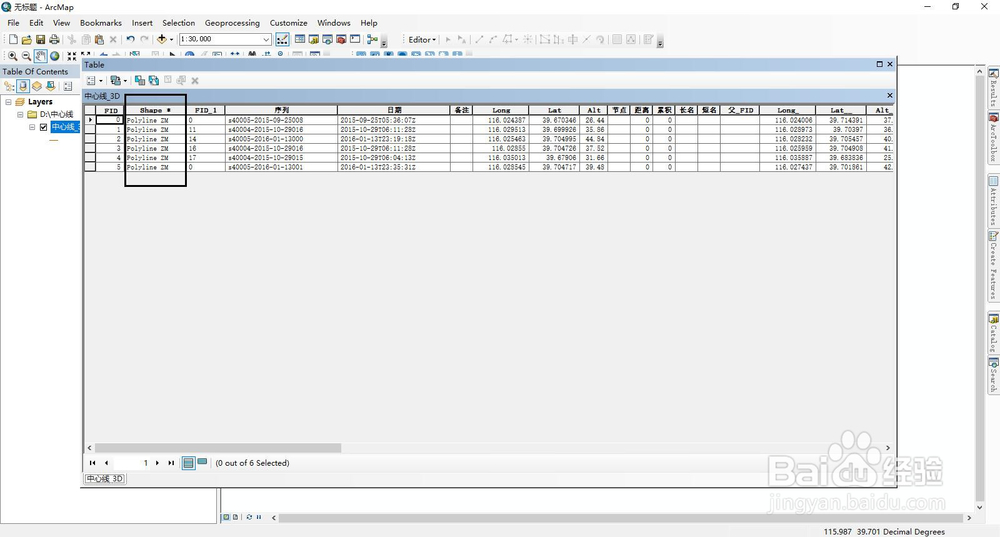Screen dimensions: 1000x537
Task: Click the table horizontal scrollbar thumb
Action: 218,448
